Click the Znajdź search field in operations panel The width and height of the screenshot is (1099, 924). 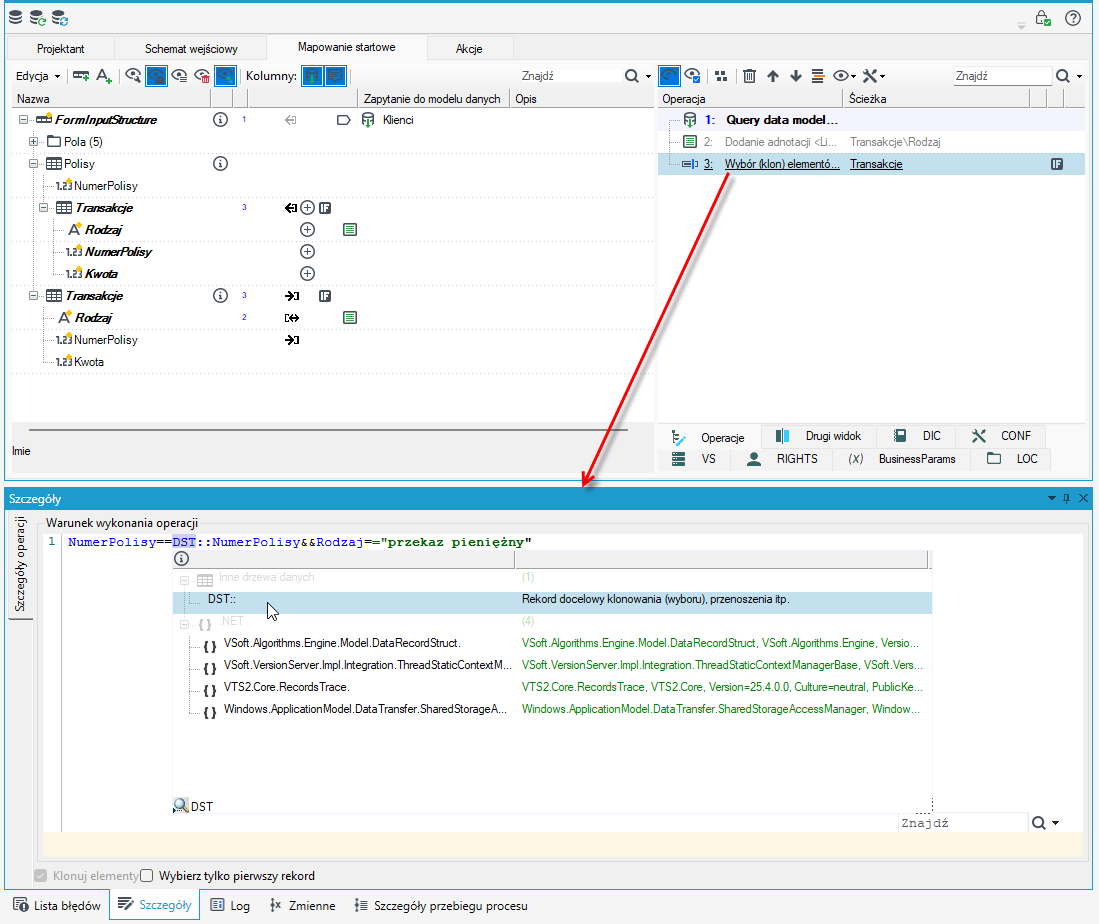click(x=1001, y=76)
